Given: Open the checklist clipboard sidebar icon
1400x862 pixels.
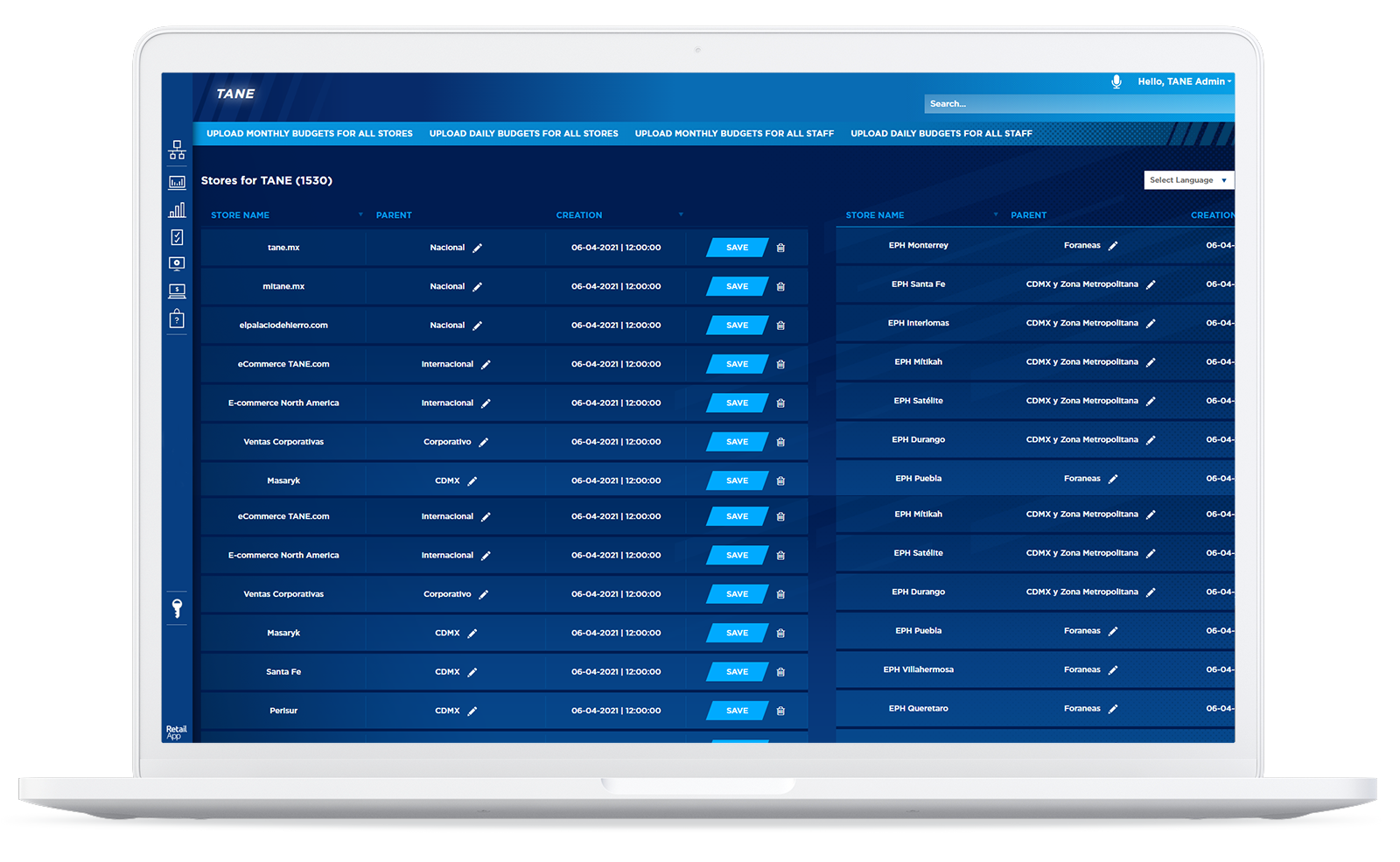Looking at the screenshot, I should [x=177, y=237].
